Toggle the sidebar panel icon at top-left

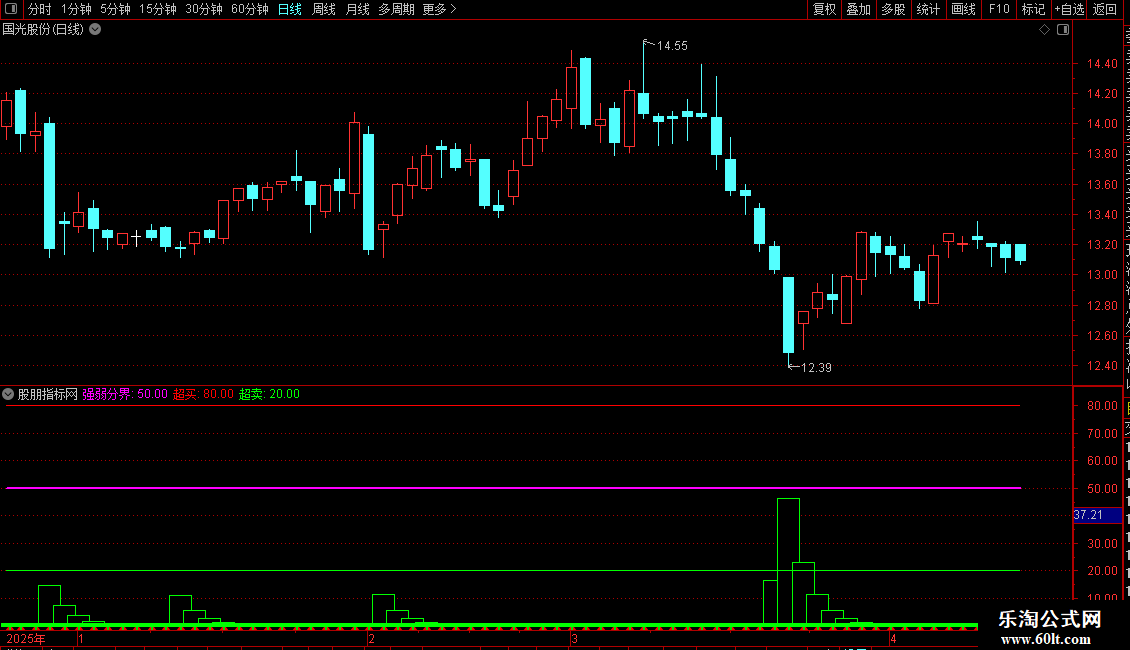(x=11, y=9)
